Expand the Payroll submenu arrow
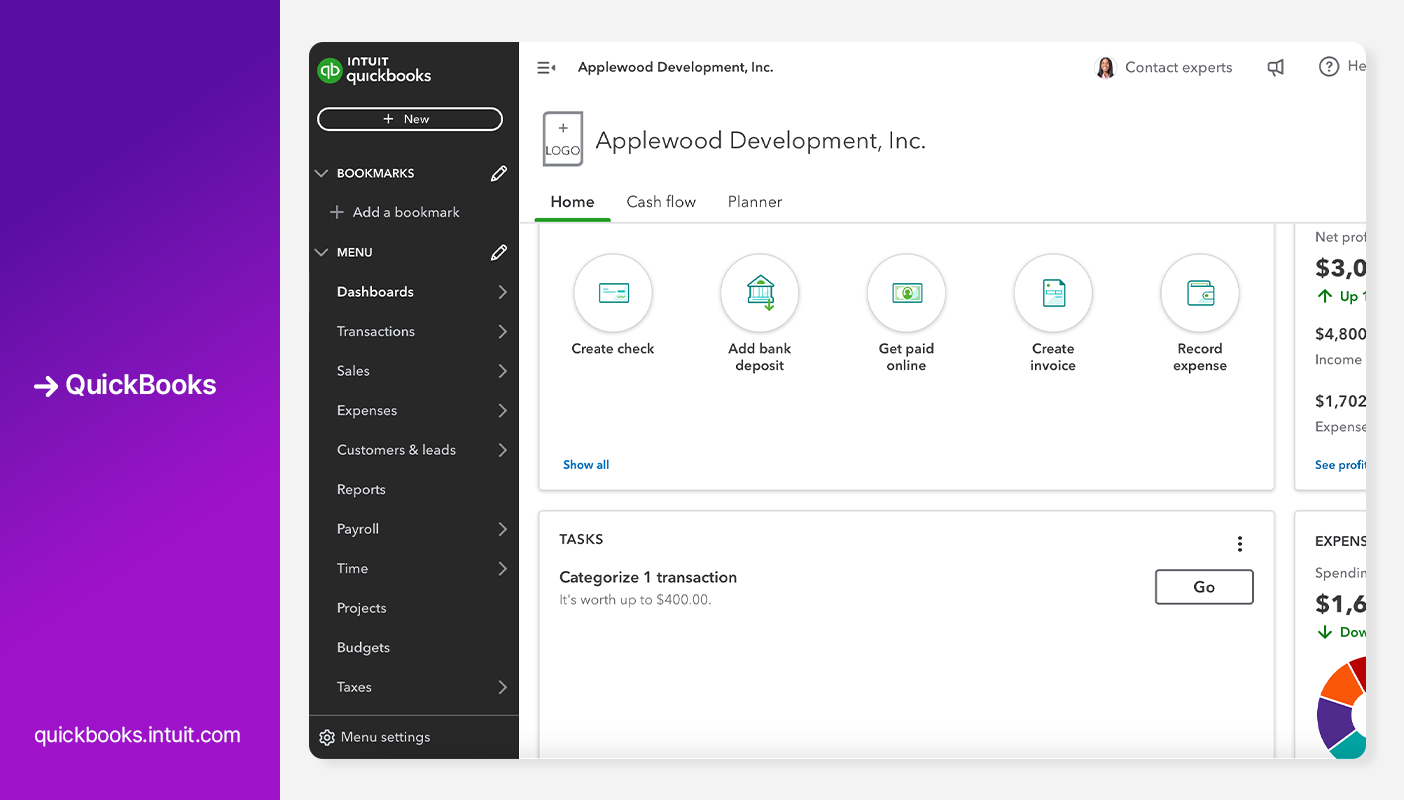The width and height of the screenshot is (1404, 800). click(x=502, y=529)
